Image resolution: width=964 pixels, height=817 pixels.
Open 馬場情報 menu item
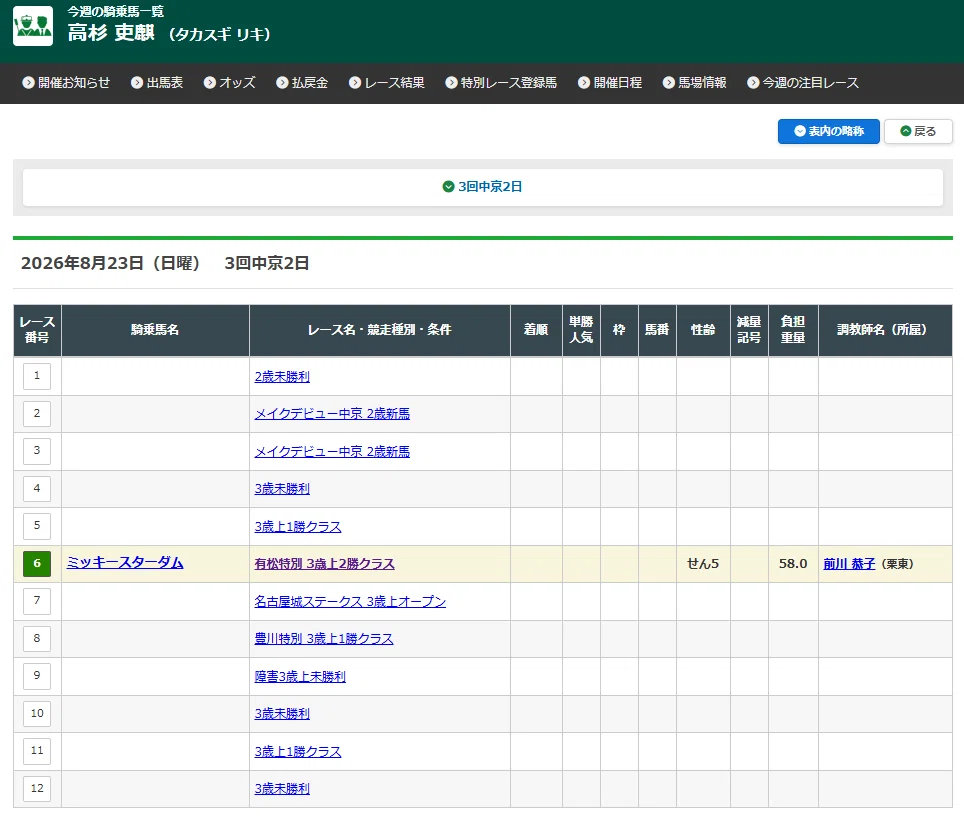694,82
